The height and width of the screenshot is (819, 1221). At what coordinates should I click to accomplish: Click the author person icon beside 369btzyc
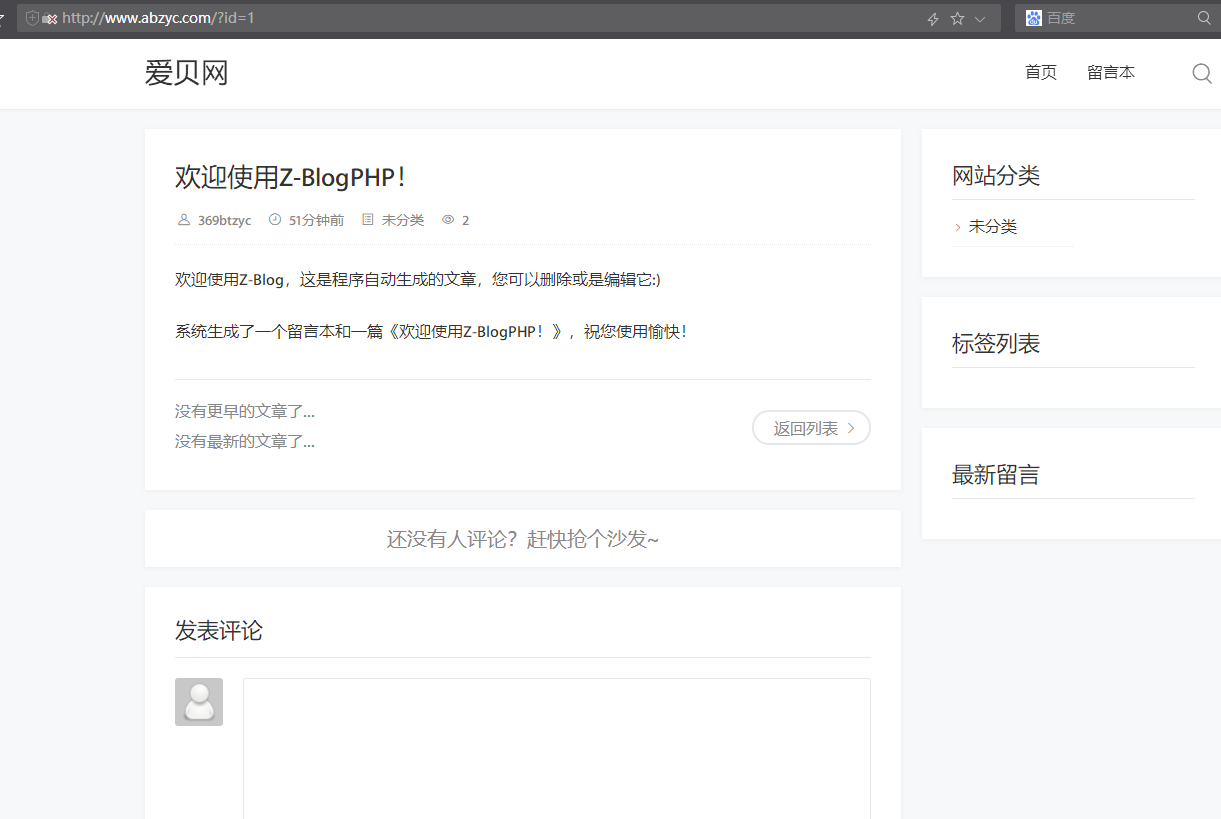(x=183, y=220)
